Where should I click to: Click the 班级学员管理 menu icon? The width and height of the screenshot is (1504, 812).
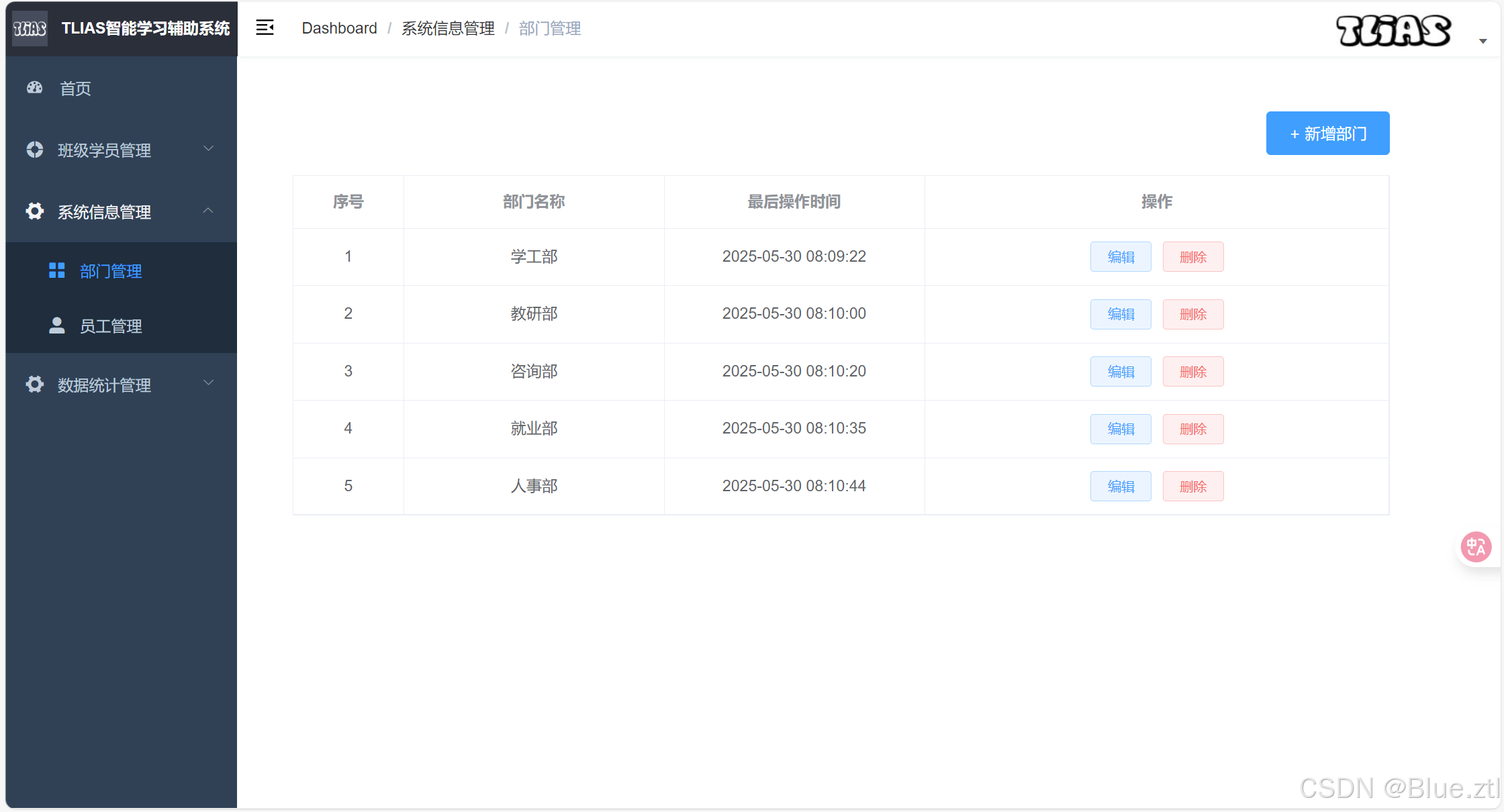34,150
